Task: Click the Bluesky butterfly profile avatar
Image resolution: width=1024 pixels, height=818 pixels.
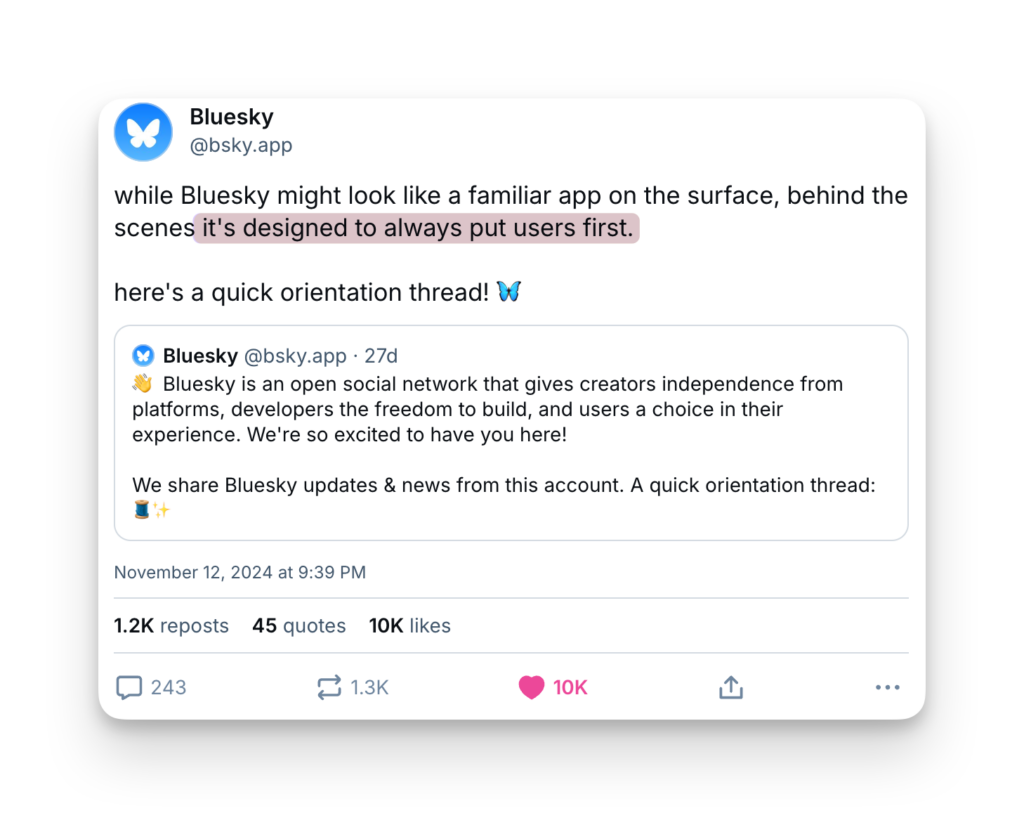Action: tap(143, 132)
